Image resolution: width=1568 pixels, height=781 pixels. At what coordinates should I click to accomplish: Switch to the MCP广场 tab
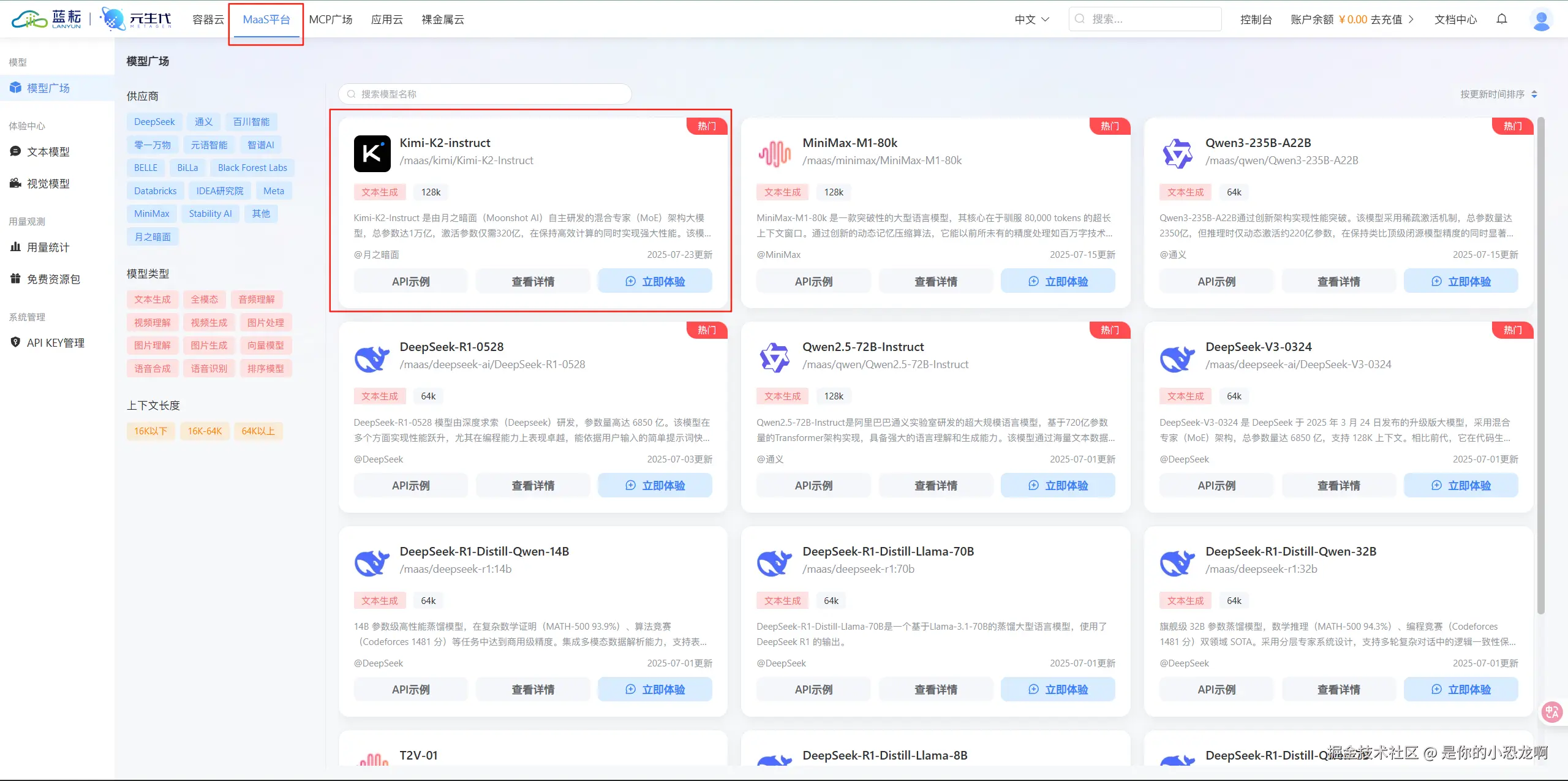pos(331,20)
